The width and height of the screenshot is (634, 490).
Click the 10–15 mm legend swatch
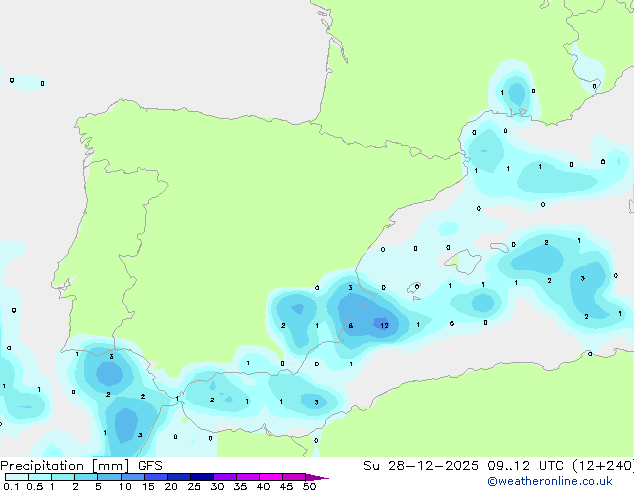tap(132, 477)
